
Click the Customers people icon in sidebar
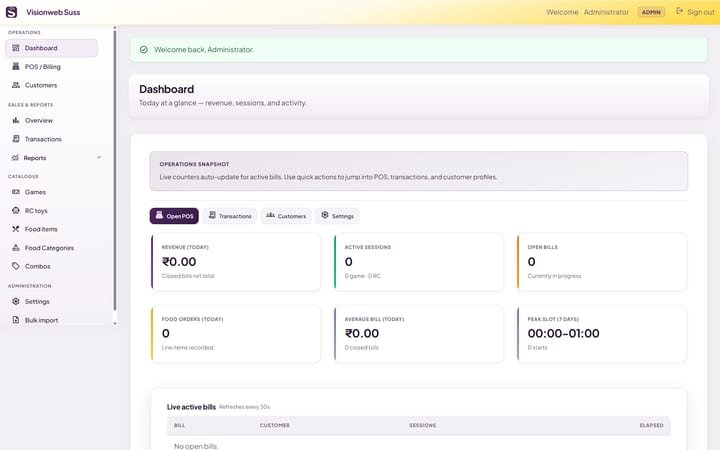[x=16, y=85]
